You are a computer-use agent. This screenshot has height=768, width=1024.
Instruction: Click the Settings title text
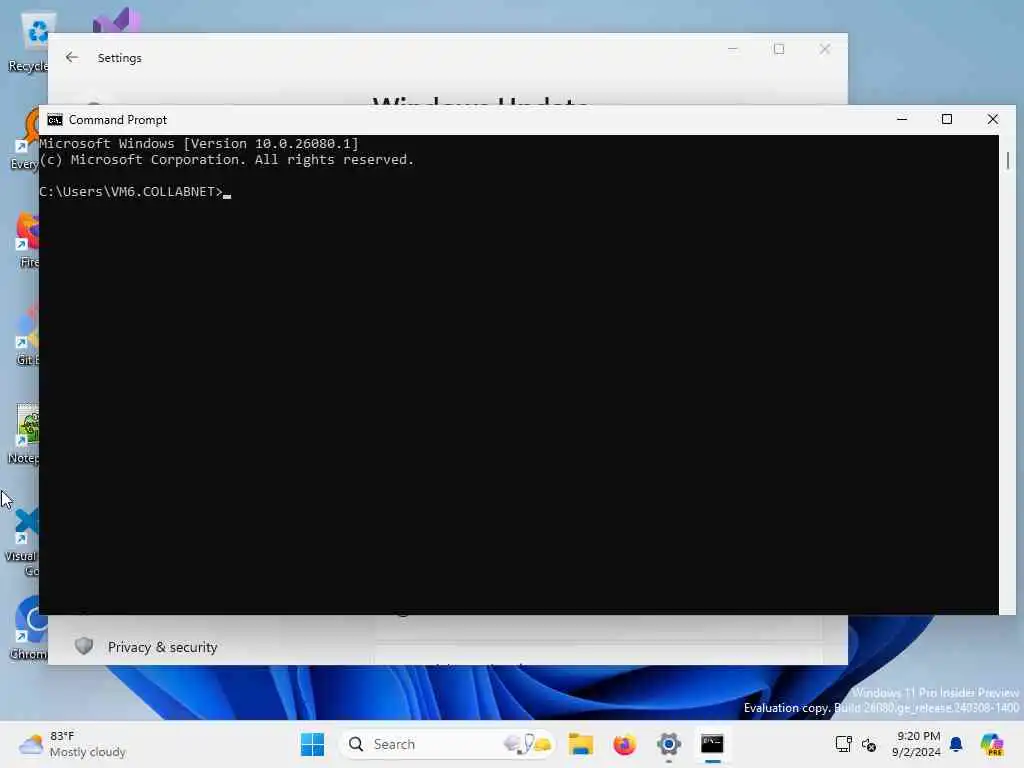point(120,58)
